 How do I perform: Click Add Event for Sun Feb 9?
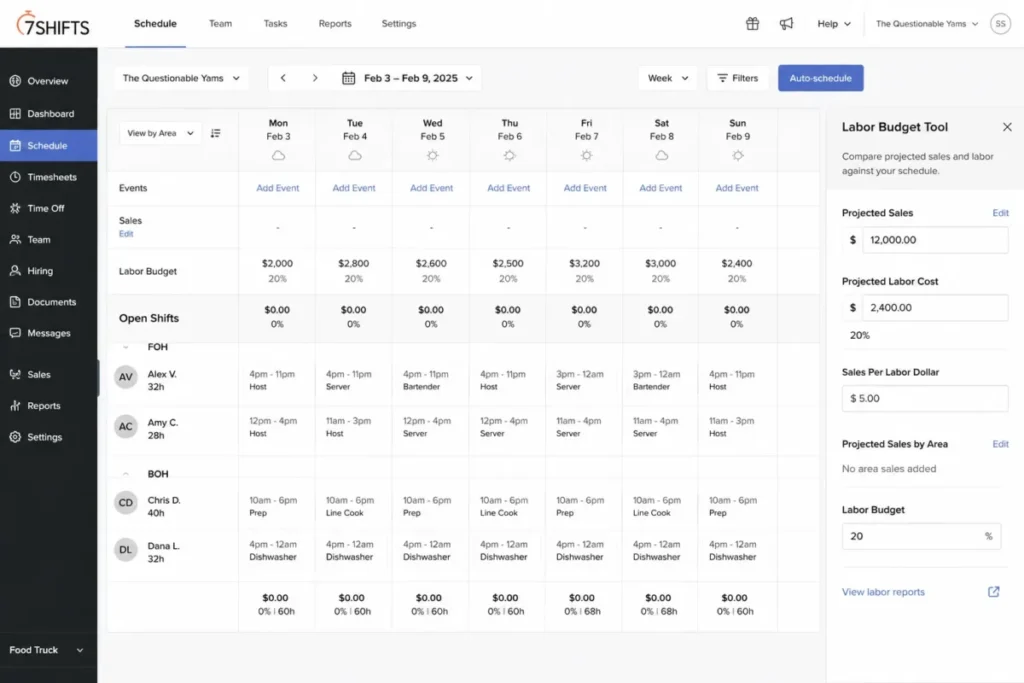(x=737, y=188)
